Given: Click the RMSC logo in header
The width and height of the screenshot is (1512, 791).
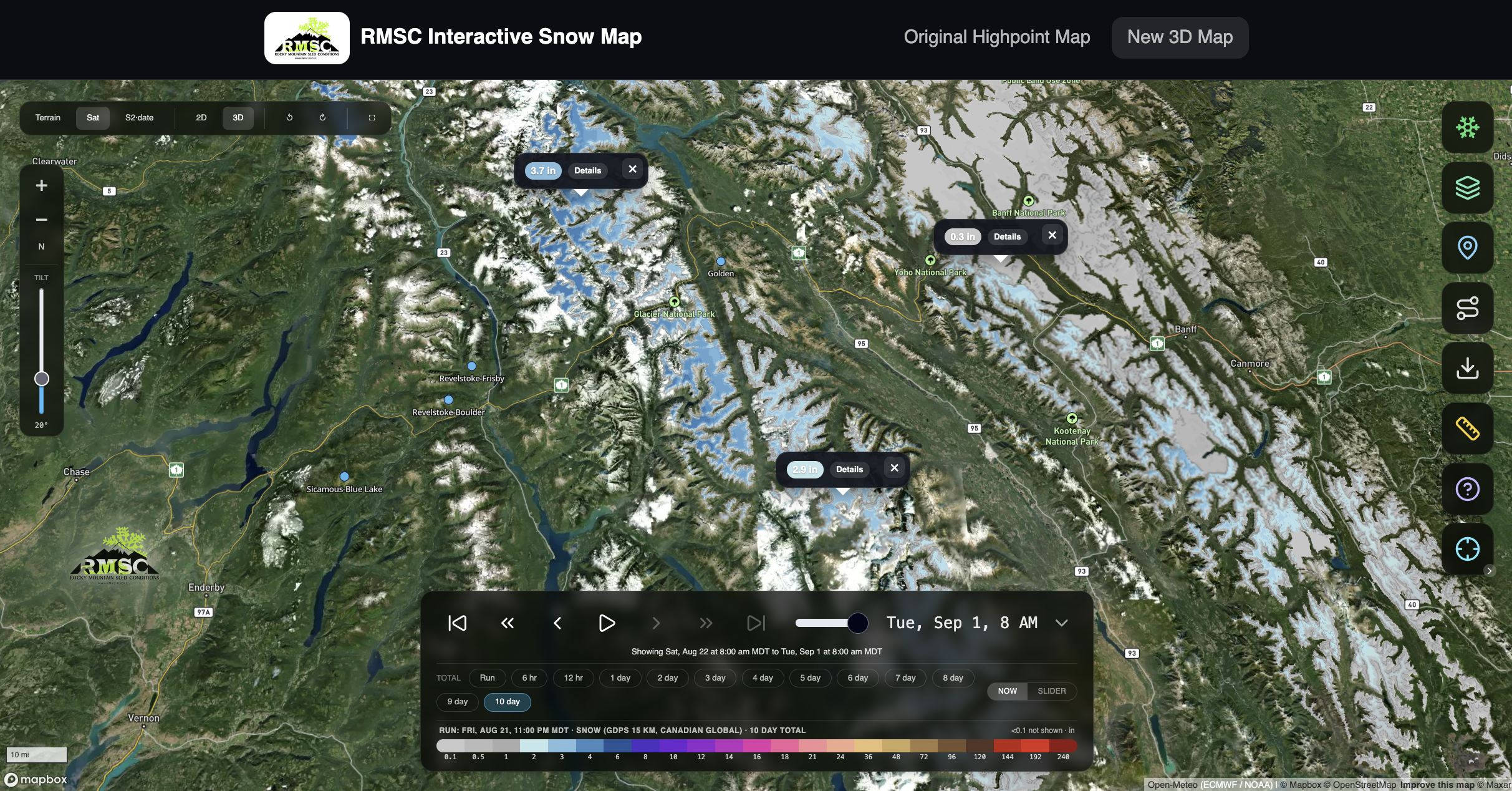Looking at the screenshot, I should (x=307, y=37).
